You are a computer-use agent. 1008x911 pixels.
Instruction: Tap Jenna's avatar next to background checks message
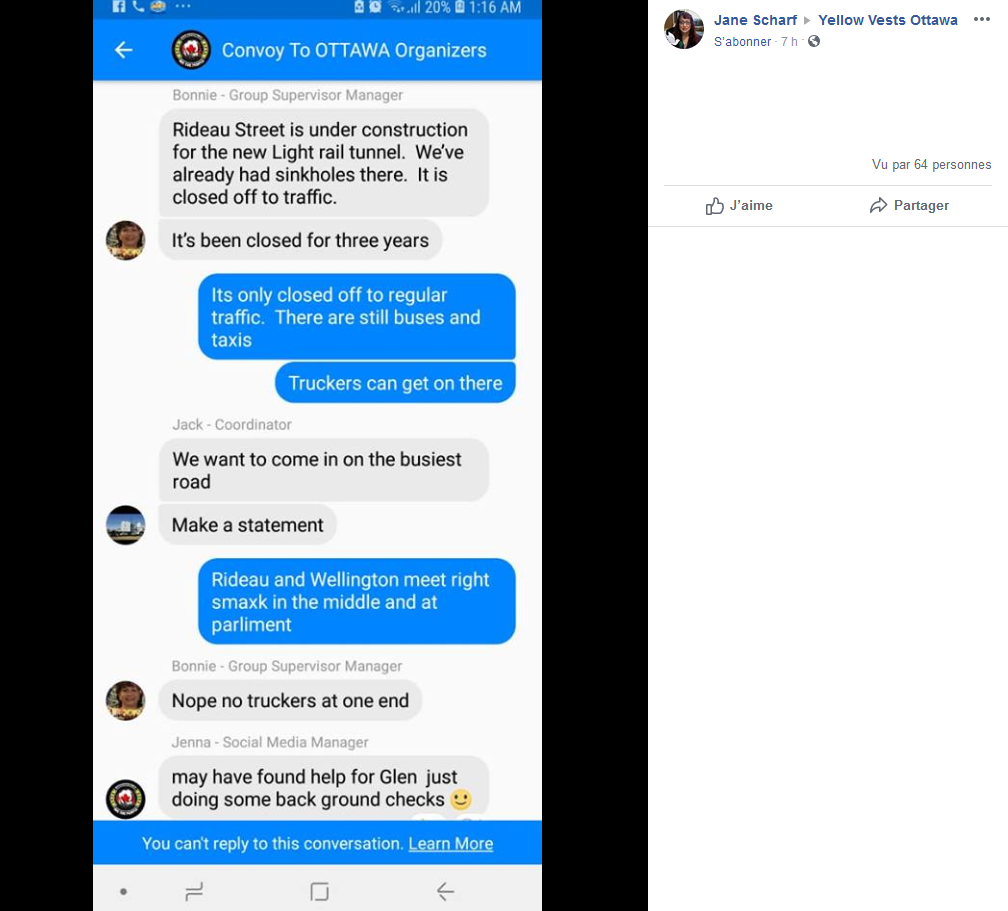126,799
